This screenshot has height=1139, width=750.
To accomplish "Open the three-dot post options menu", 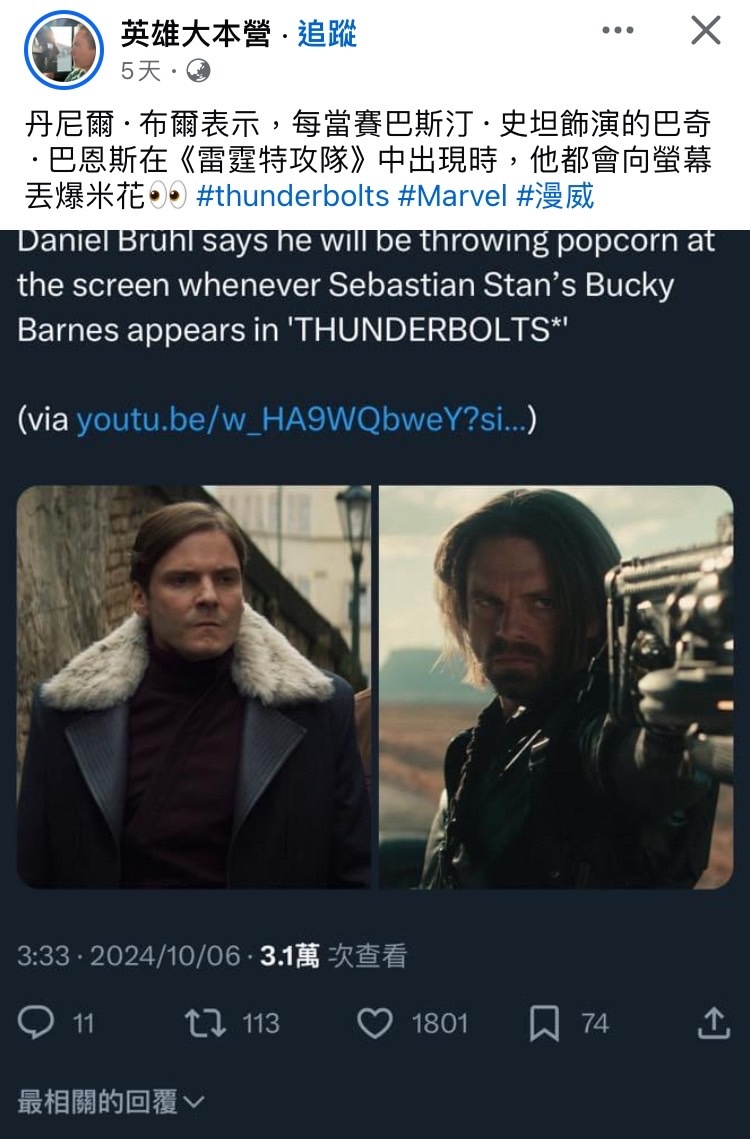I will click(618, 31).
